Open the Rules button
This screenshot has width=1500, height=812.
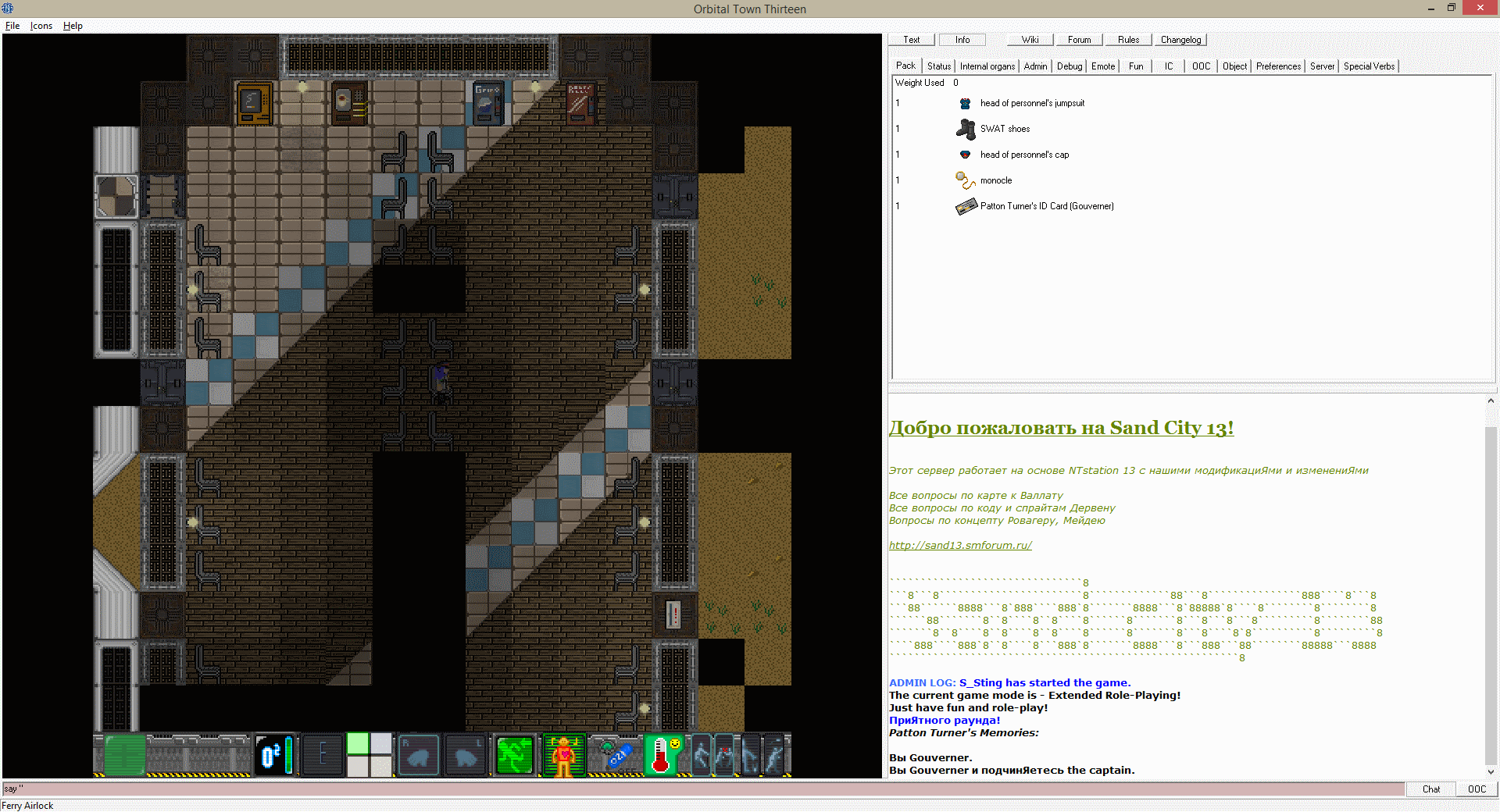tap(1129, 40)
